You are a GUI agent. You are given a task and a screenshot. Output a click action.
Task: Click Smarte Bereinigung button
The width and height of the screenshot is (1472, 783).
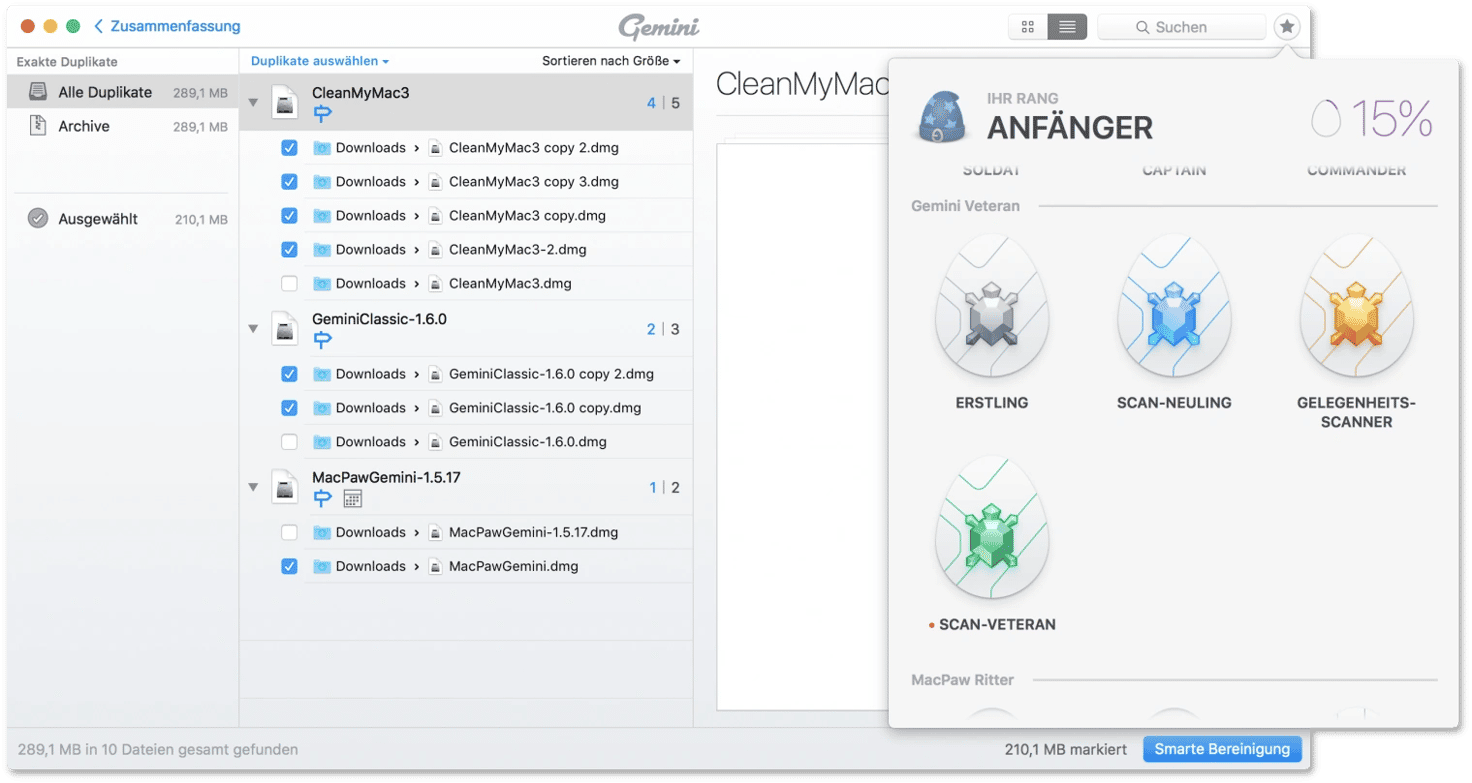[x=1222, y=749]
